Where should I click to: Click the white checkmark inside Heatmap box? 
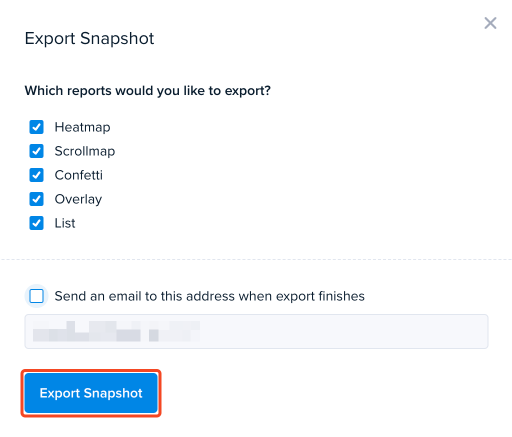click(x=36, y=127)
